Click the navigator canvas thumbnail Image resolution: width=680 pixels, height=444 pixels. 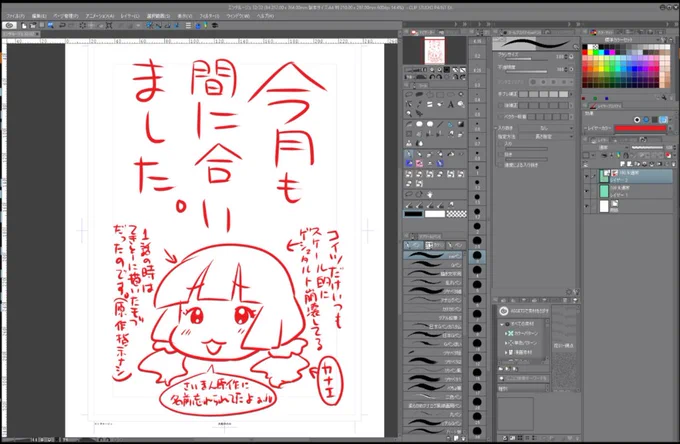435,50
